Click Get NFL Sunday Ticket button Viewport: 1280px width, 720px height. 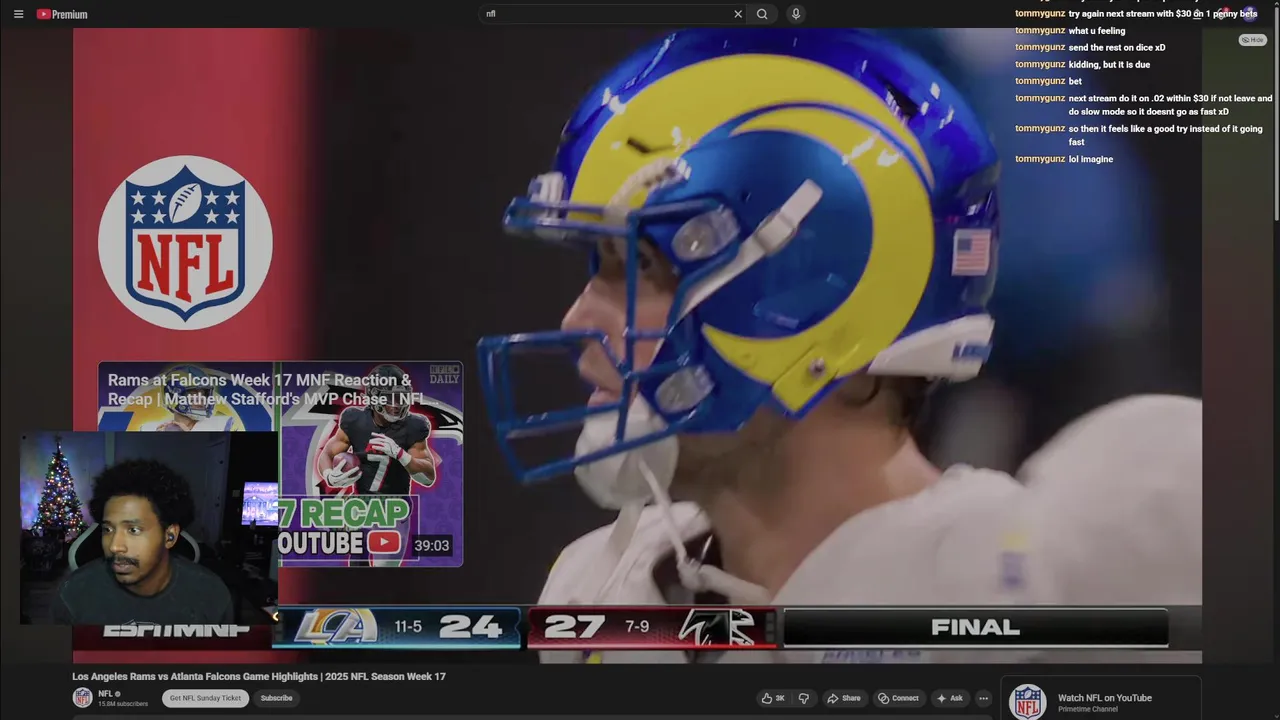point(205,698)
